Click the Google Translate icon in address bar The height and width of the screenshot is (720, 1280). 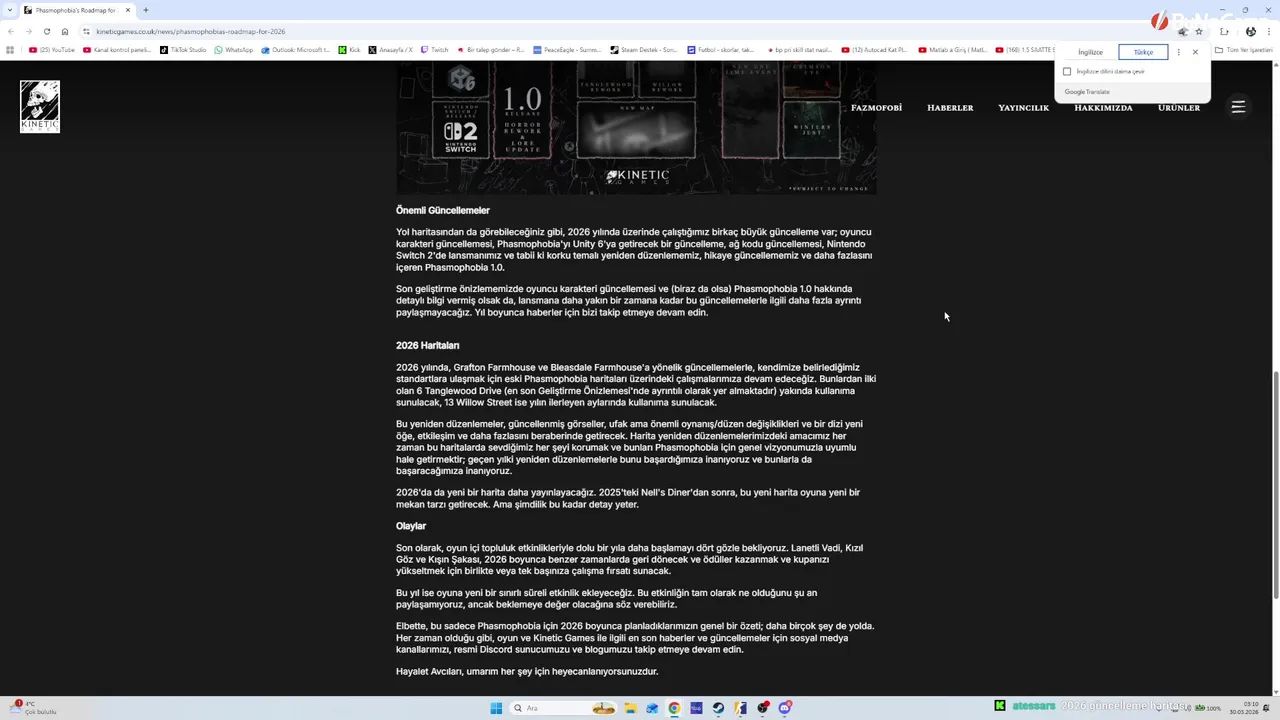[1182, 31]
